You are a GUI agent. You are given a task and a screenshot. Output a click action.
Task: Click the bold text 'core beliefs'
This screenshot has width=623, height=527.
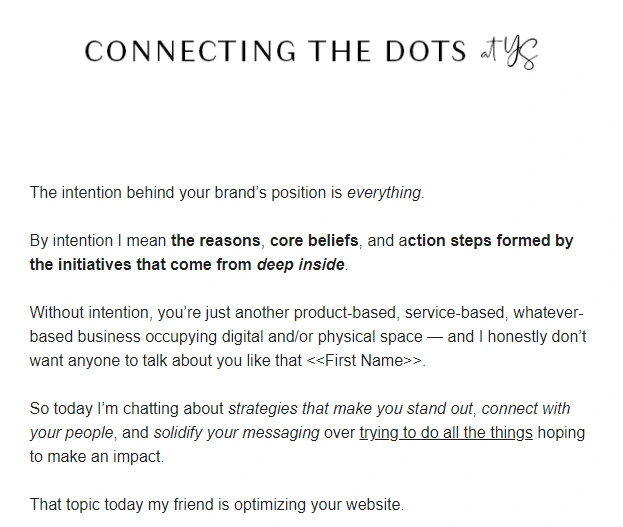(x=314, y=241)
